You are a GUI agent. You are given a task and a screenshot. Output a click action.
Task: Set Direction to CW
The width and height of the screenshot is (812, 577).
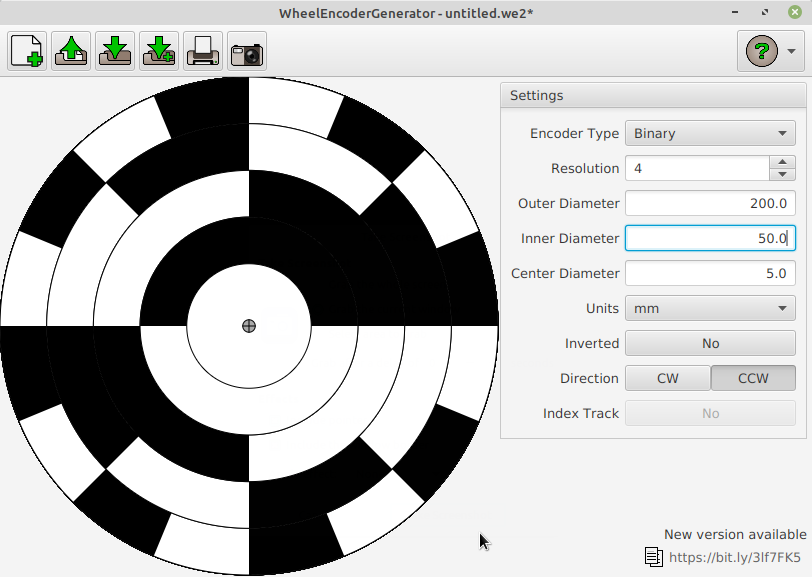pos(668,378)
